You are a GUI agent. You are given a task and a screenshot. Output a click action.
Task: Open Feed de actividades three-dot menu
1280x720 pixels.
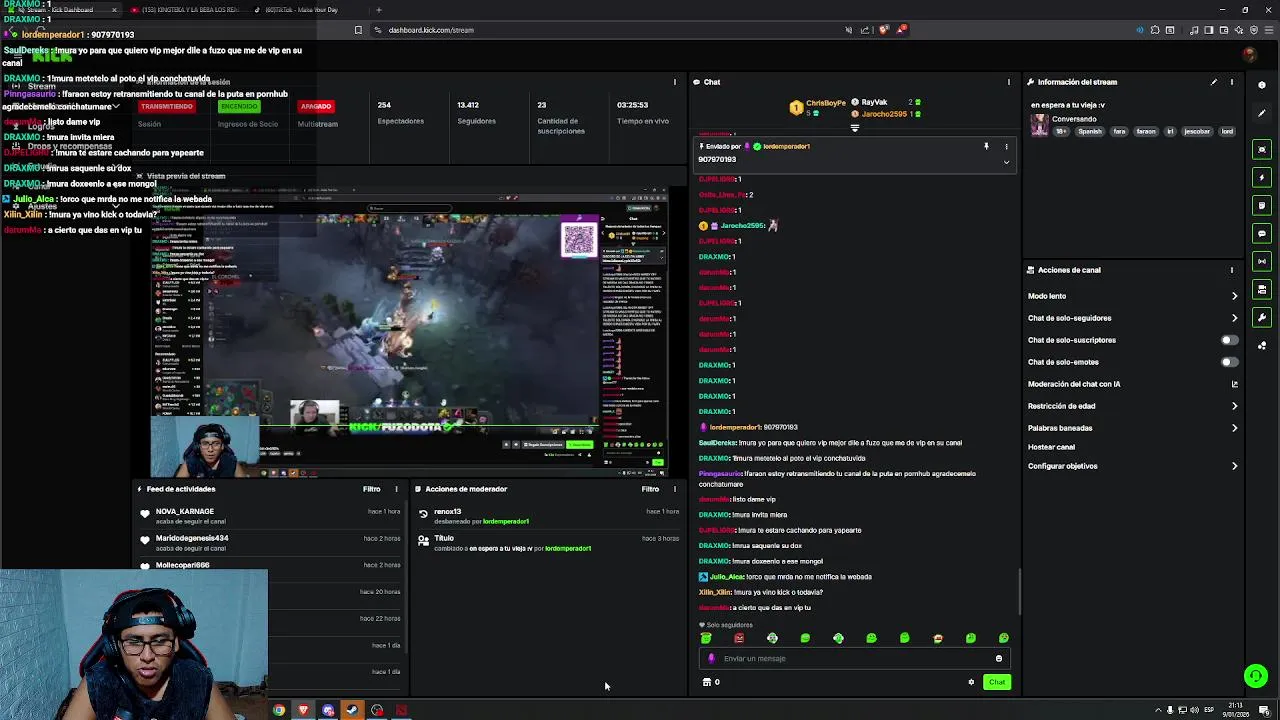tap(396, 489)
